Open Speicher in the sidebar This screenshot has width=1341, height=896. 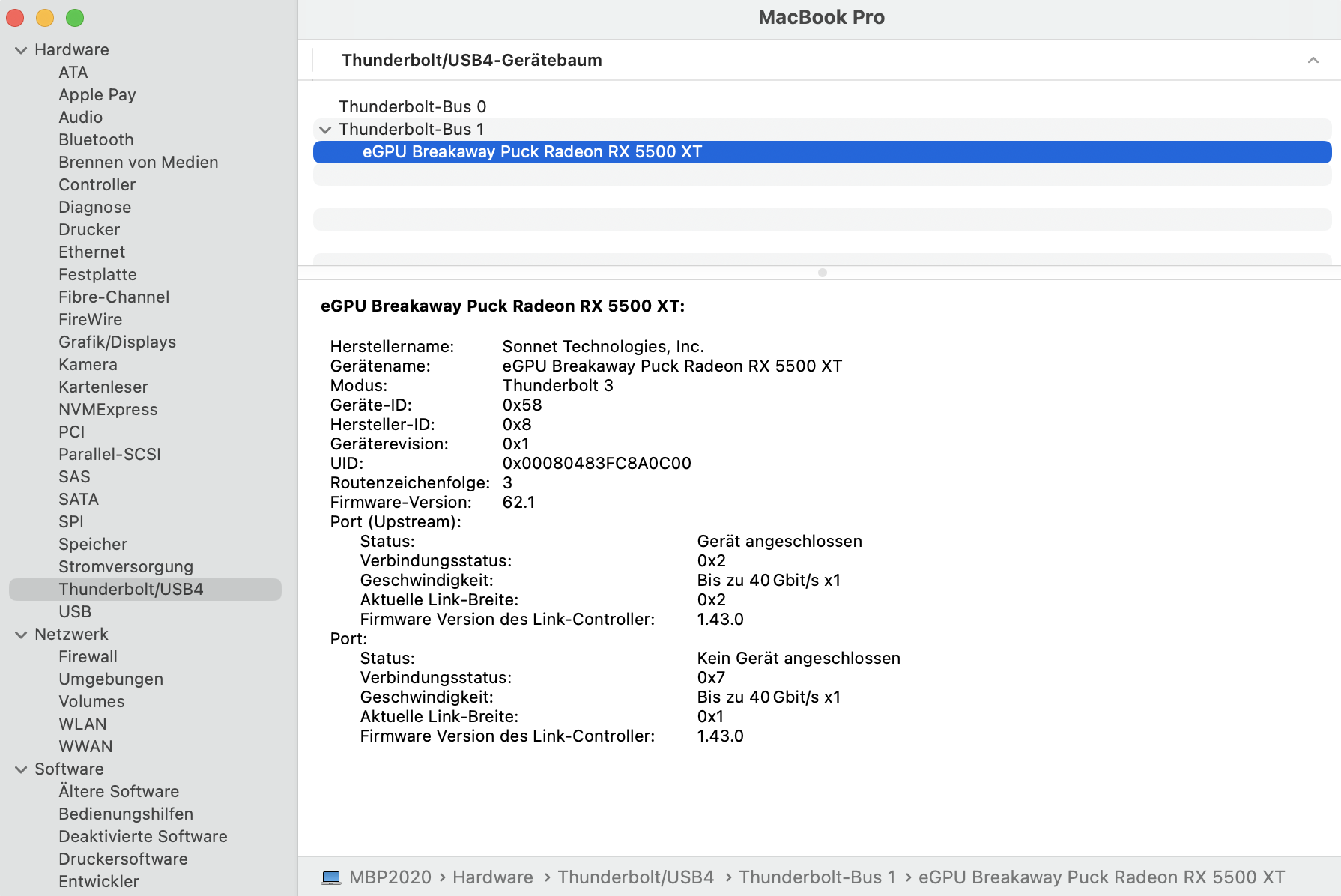[x=93, y=545]
